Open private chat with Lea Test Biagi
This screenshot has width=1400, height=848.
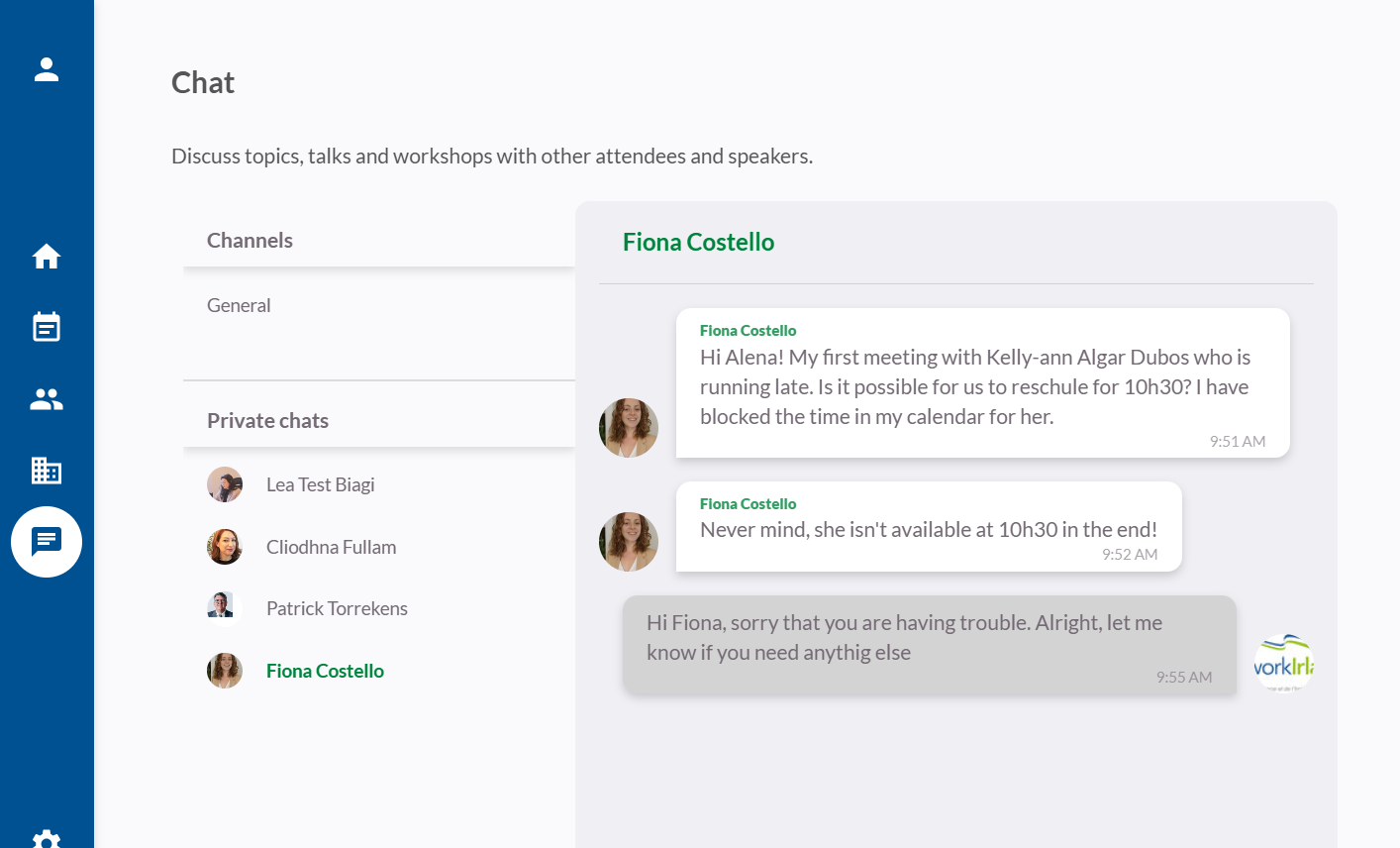pos(321,484)
